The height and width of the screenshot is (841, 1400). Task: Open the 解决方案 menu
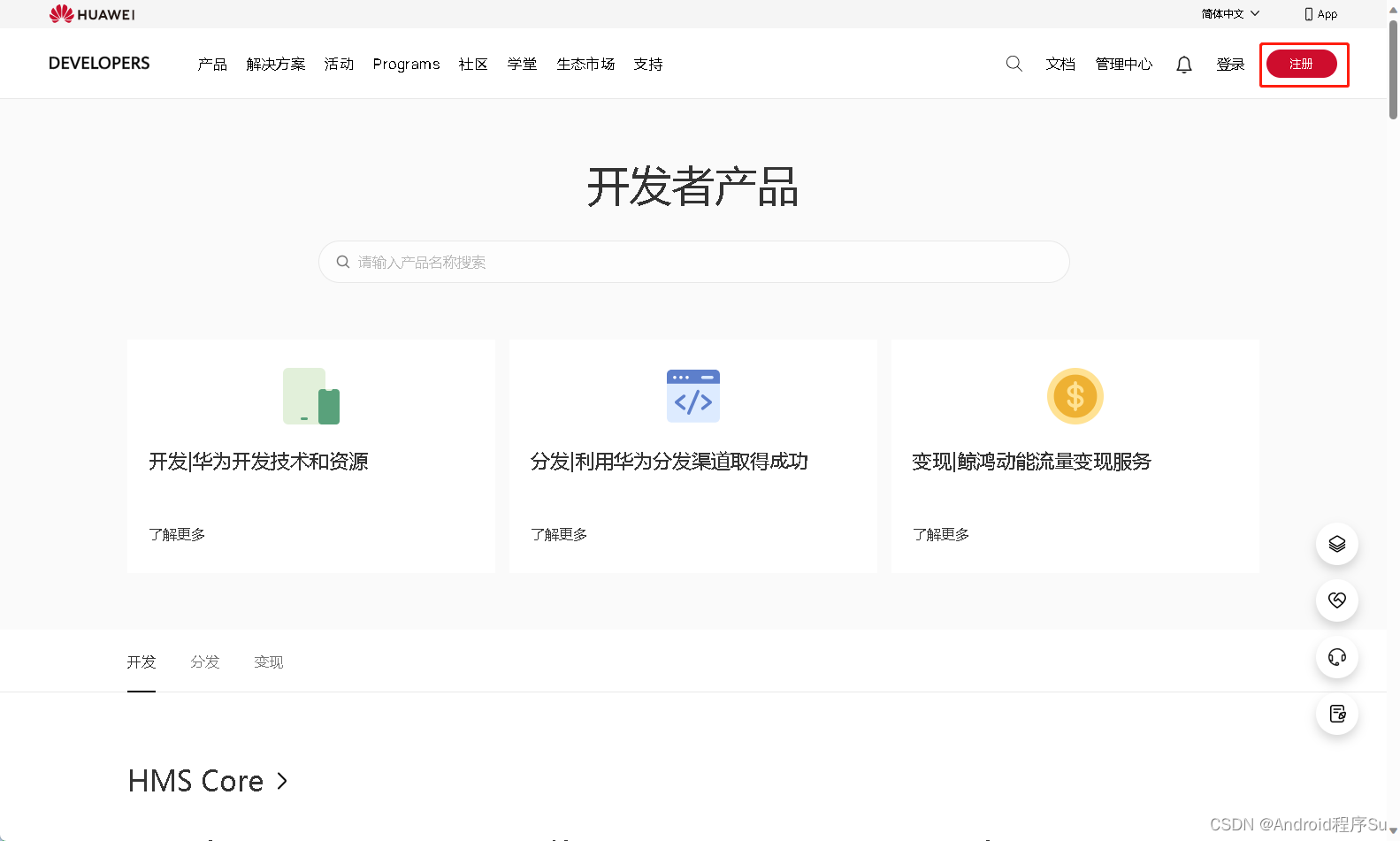click(x=276, y=64)
